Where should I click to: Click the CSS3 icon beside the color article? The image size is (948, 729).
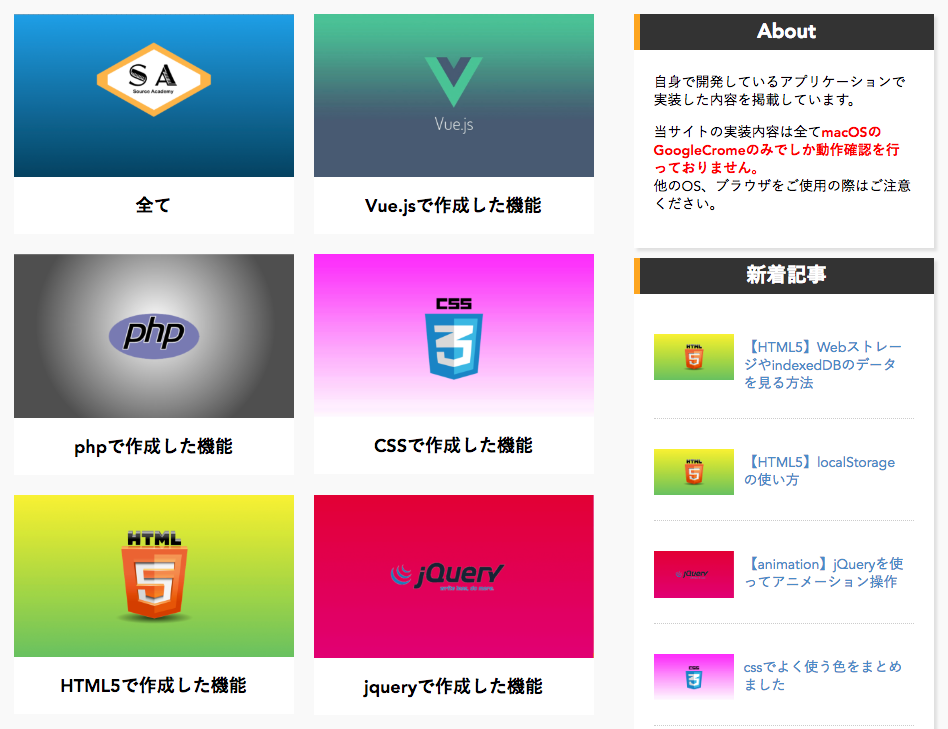[x=694, y=676]
